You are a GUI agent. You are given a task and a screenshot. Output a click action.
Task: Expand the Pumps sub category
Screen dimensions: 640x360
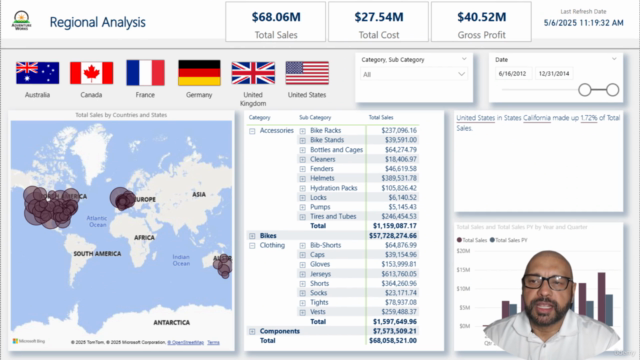[x=302, y=207]
